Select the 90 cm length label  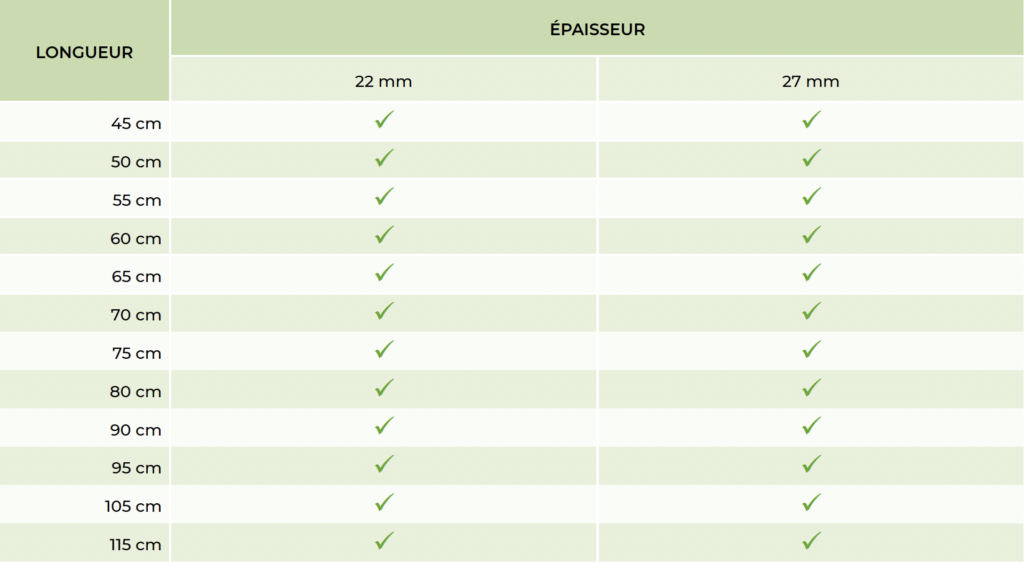tap(136, 430)
